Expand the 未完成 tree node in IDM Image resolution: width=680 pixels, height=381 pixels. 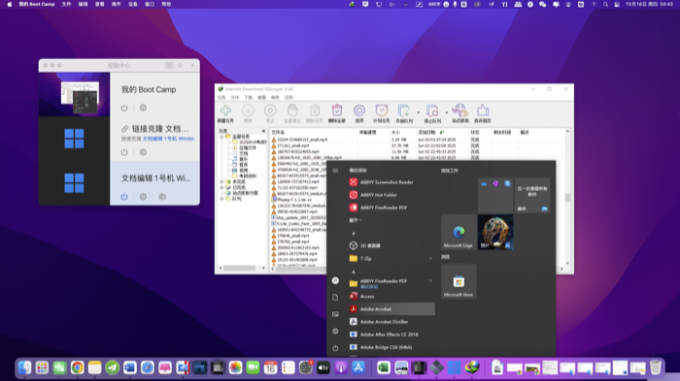pos(222,182)
